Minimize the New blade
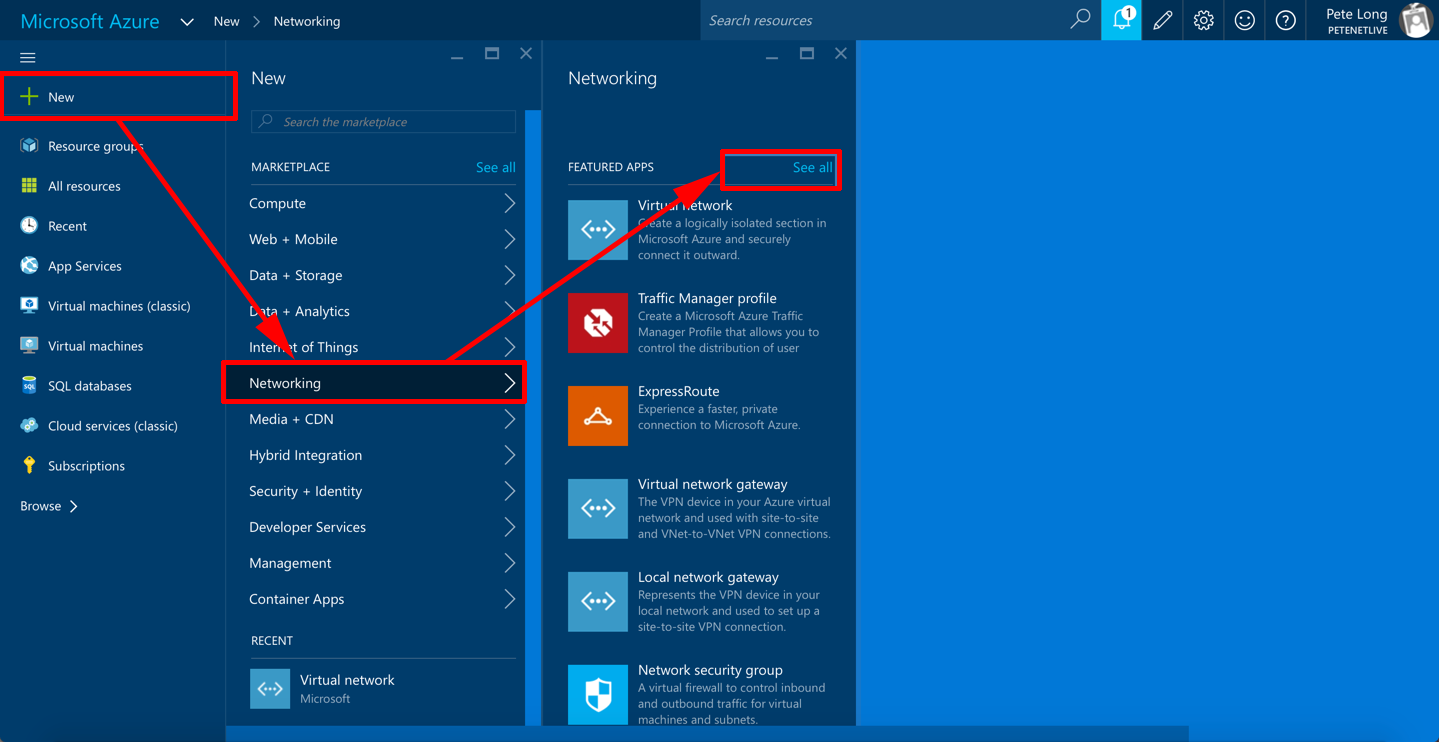 pos(457,57)
